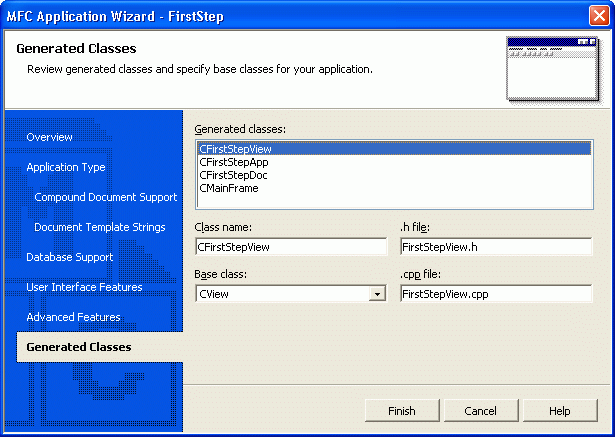The width and height of the screenshot is (615, 437).
Task: Go to User Interface Features page
Action: [84, 287]
